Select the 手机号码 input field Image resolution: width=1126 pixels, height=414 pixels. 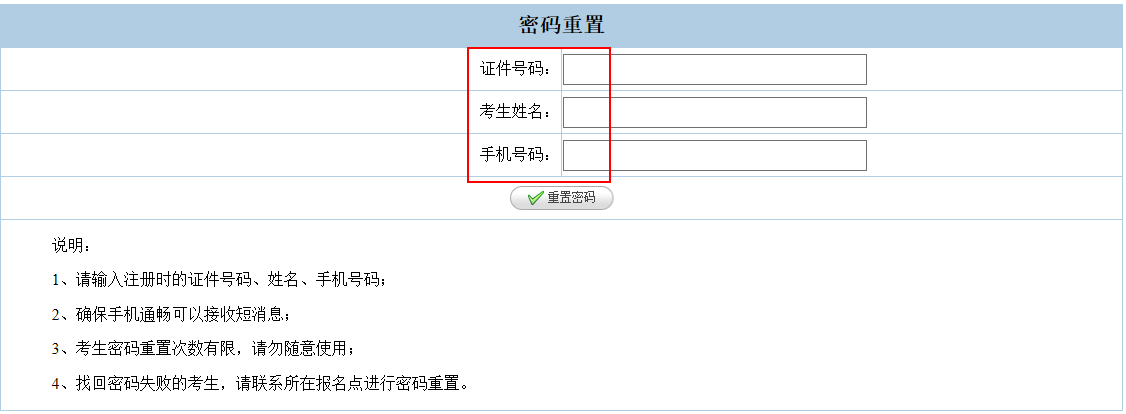tap(714, 156)
